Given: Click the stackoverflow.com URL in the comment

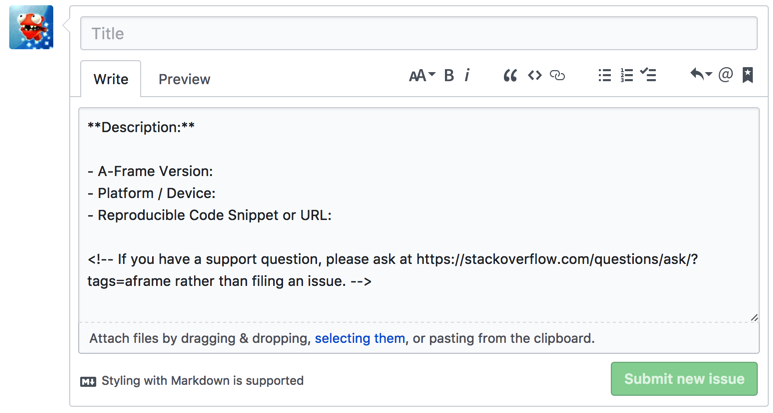Looking at the screenshot, I should pos(557,259).
